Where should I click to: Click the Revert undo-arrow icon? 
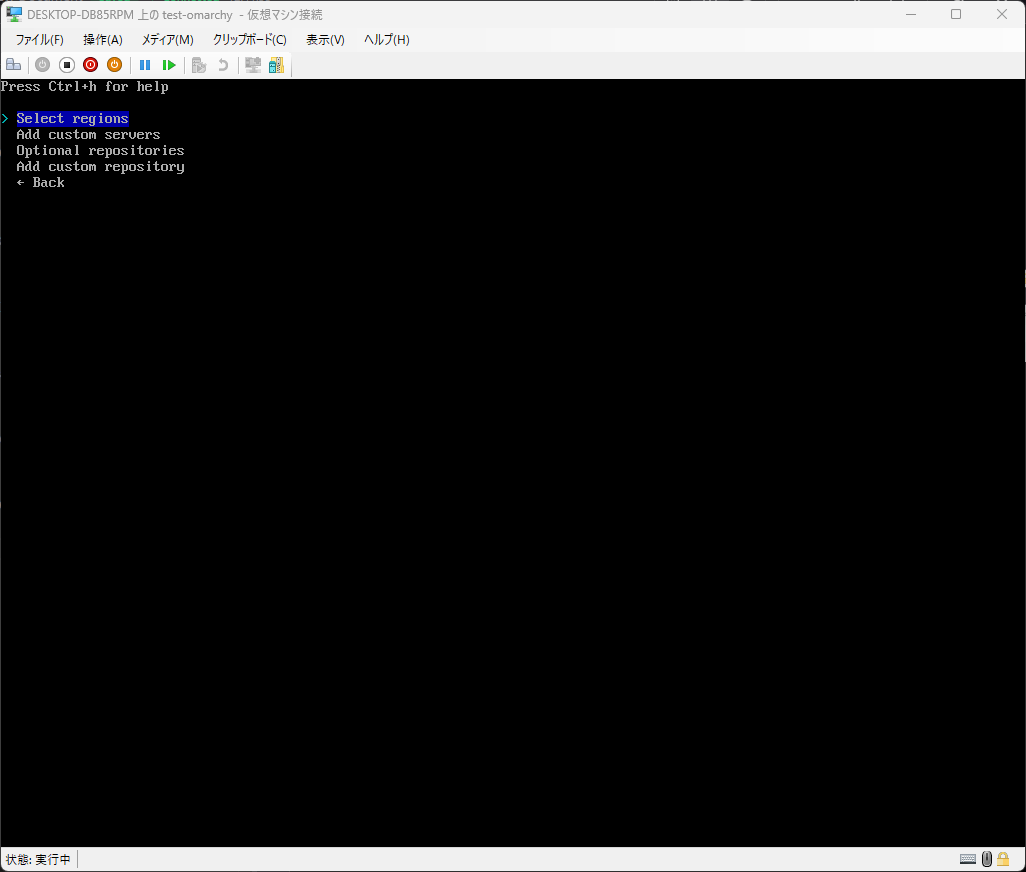click(223, 65)
